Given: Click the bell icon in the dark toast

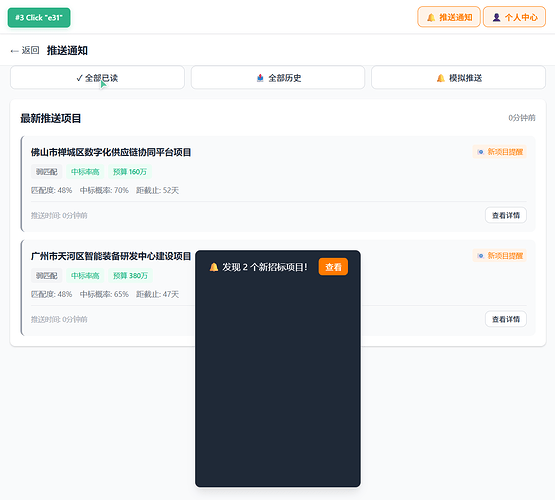Looking at the screenshot, I should [214, 267].
